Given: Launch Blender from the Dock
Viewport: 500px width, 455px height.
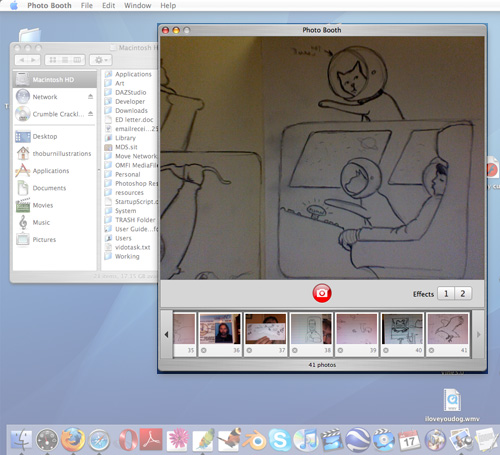Looking at the screenshot, I should [255, 441].
